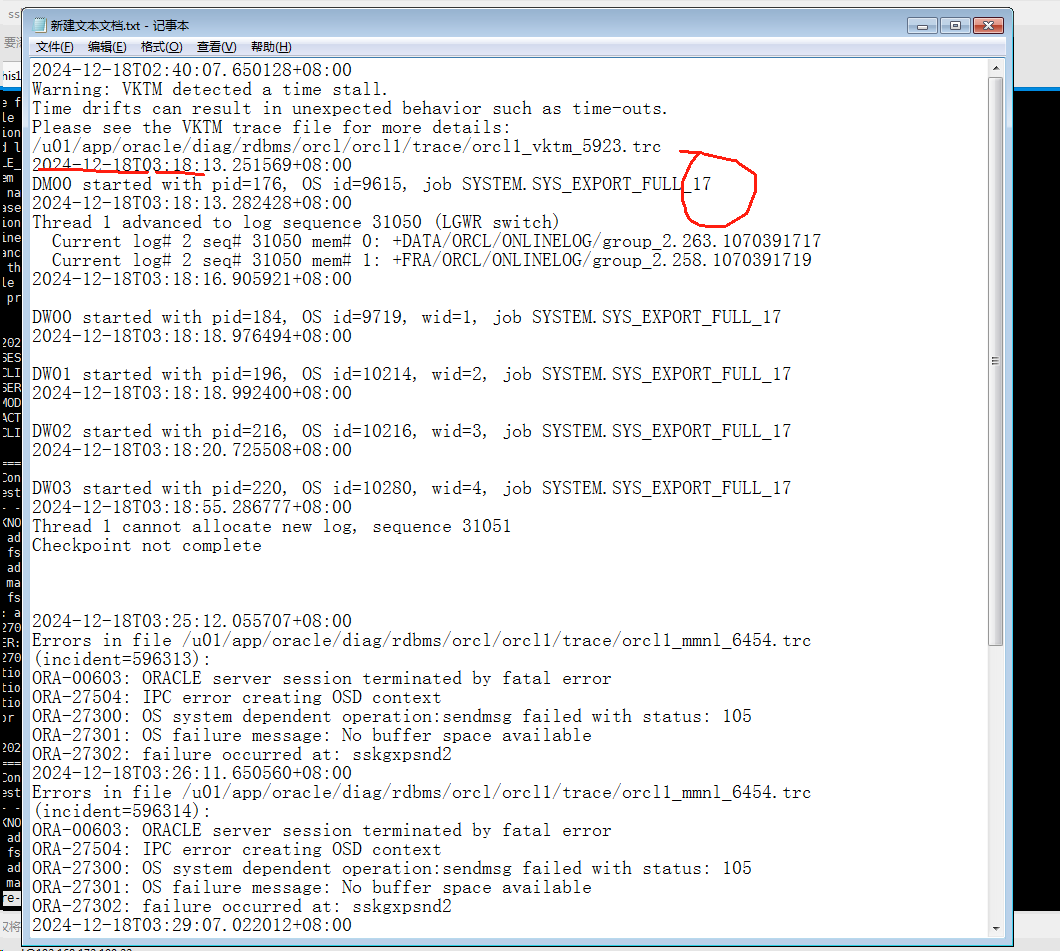The image size is (1060, 951).
Task: Click the +DATA/ORCL/ONLINELOG group_2.263 line
Action: point(436,241)
